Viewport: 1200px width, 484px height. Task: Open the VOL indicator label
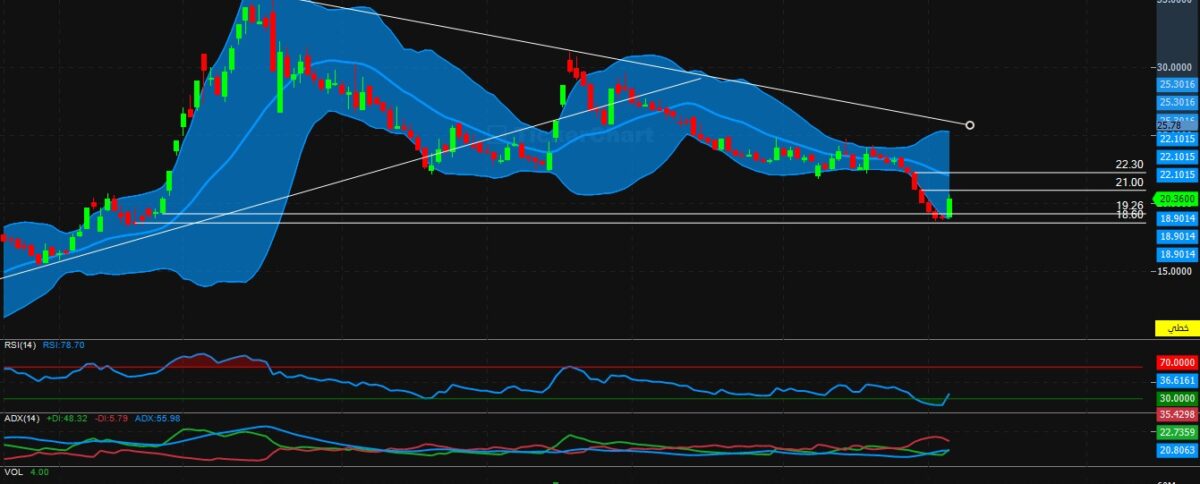coord(13,472)
